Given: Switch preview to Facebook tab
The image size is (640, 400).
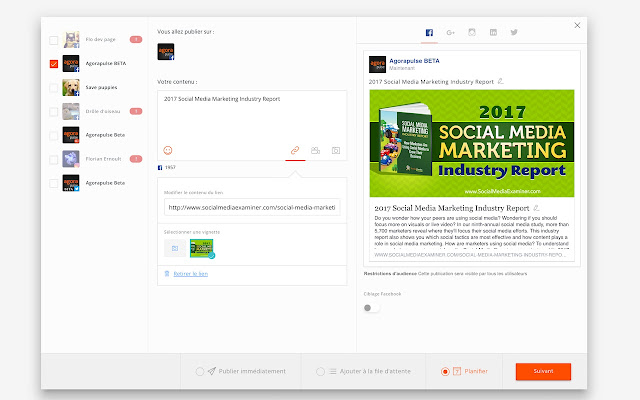Looking at the screenshot, I should 429,33.
